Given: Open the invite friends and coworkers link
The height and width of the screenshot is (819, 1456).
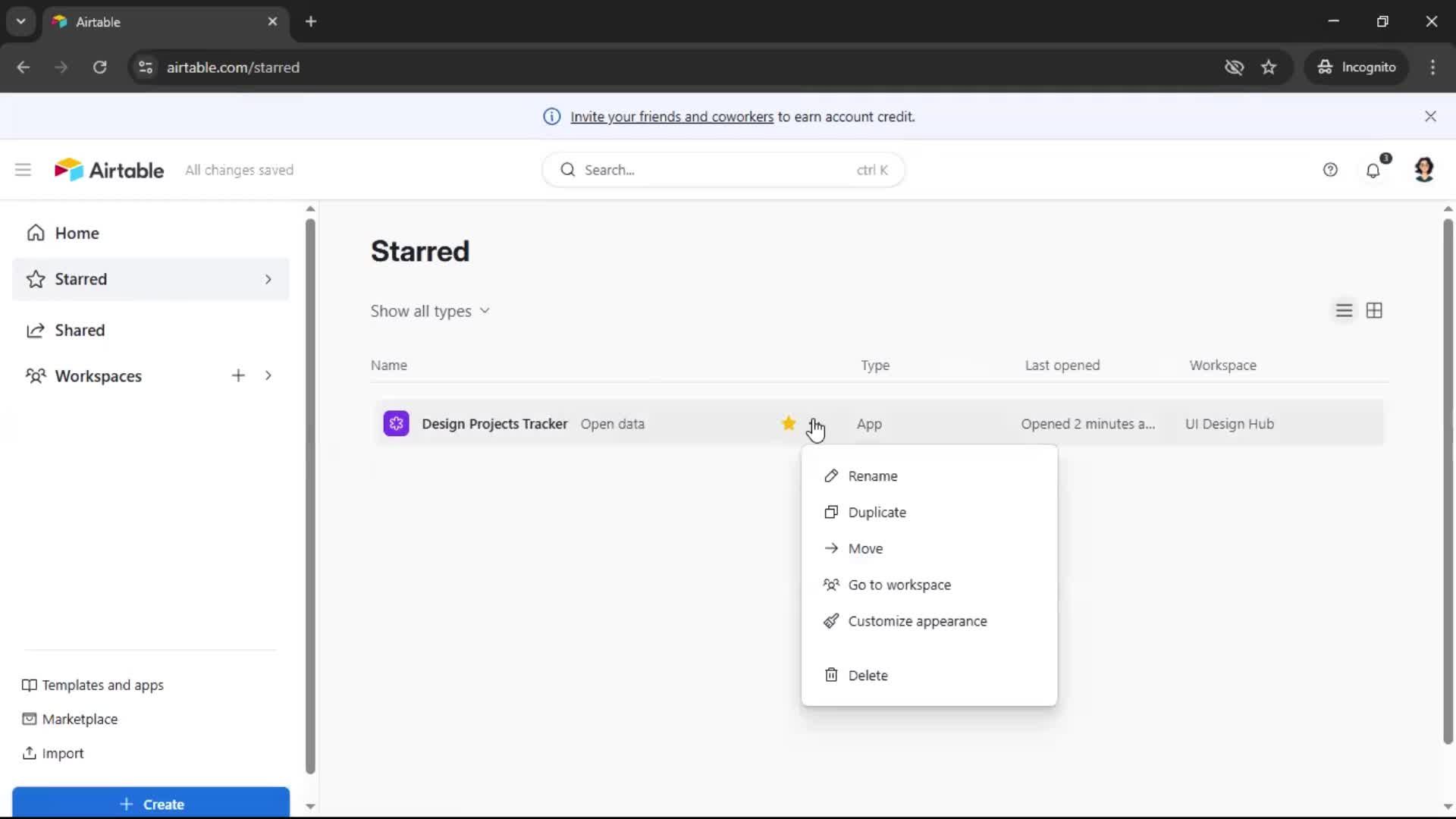Looking at the screenshot, I should (672, 117).
